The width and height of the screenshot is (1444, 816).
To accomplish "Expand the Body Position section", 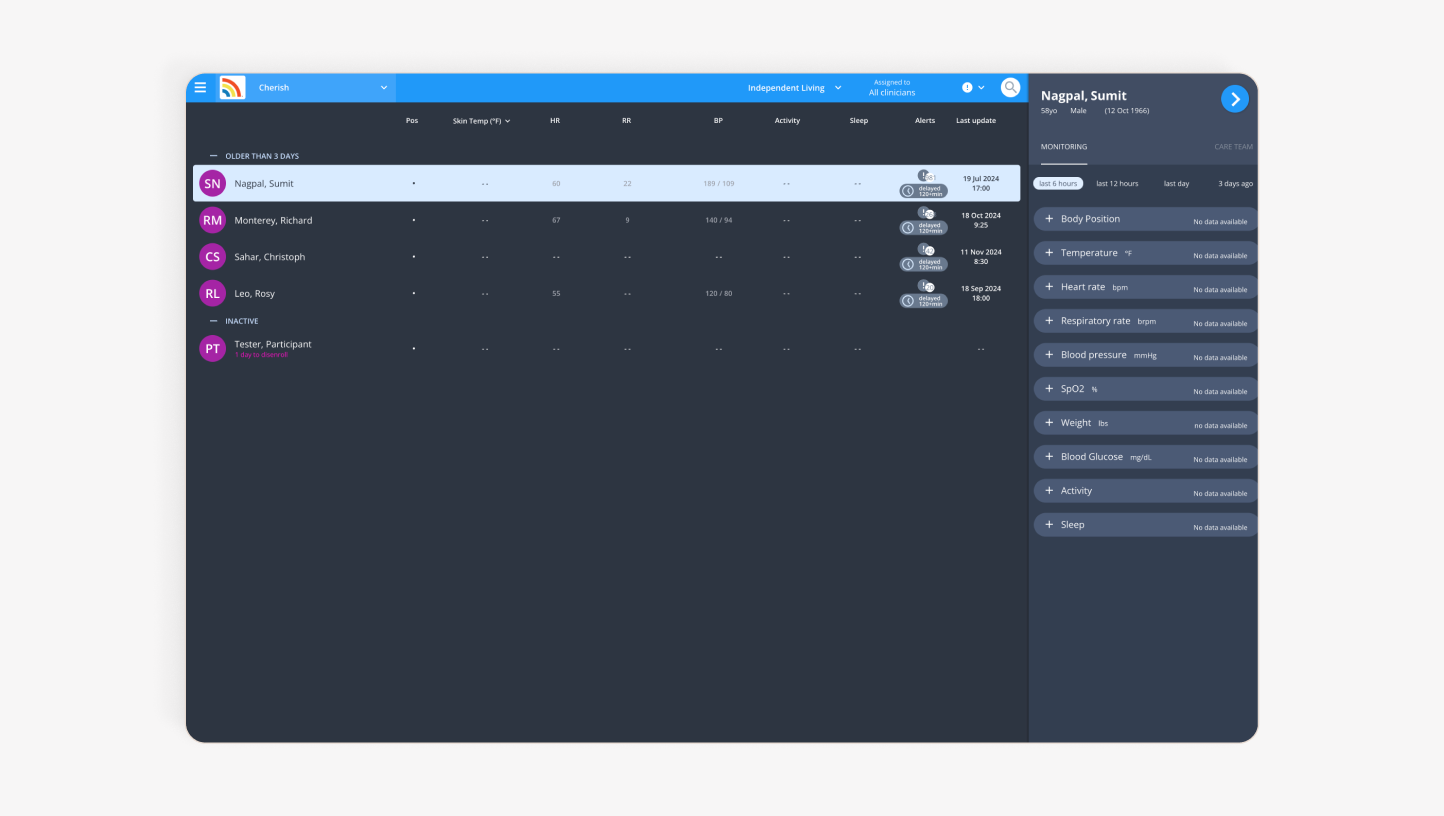I will click(x=1146, y=219).
